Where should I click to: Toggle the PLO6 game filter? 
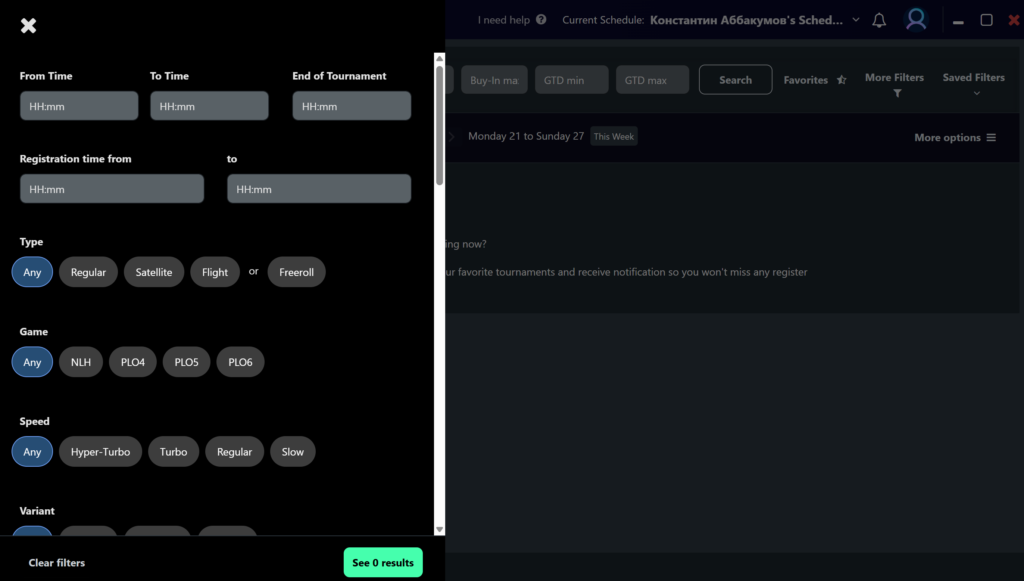(x=240, y=362)
